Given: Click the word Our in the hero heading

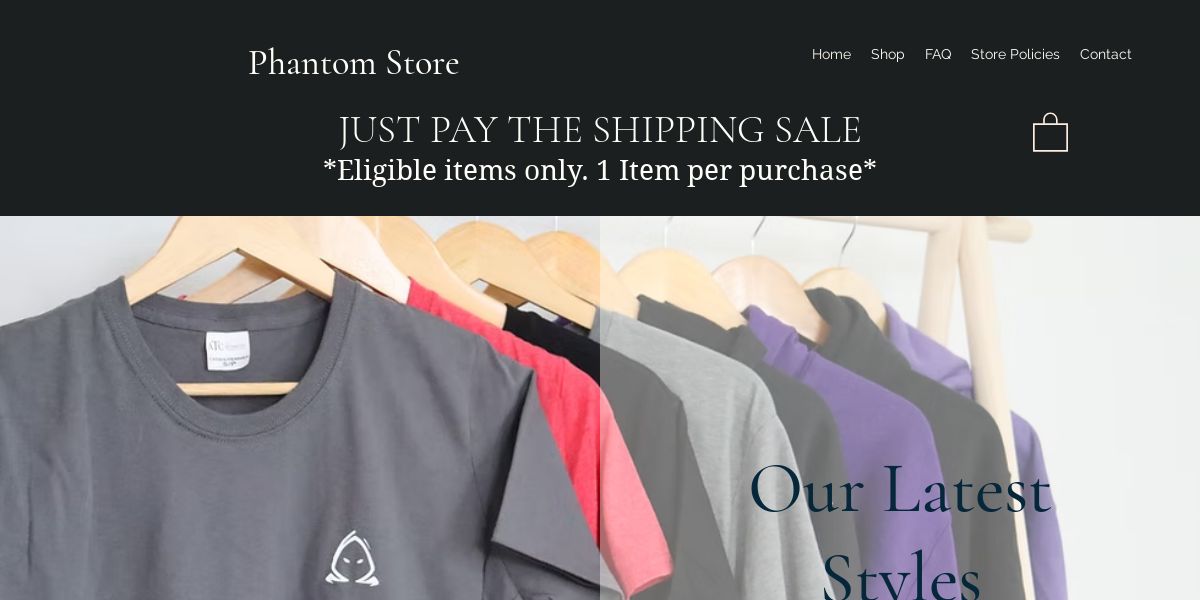Looking at the screenshot, I should click(x=806, y=489).
